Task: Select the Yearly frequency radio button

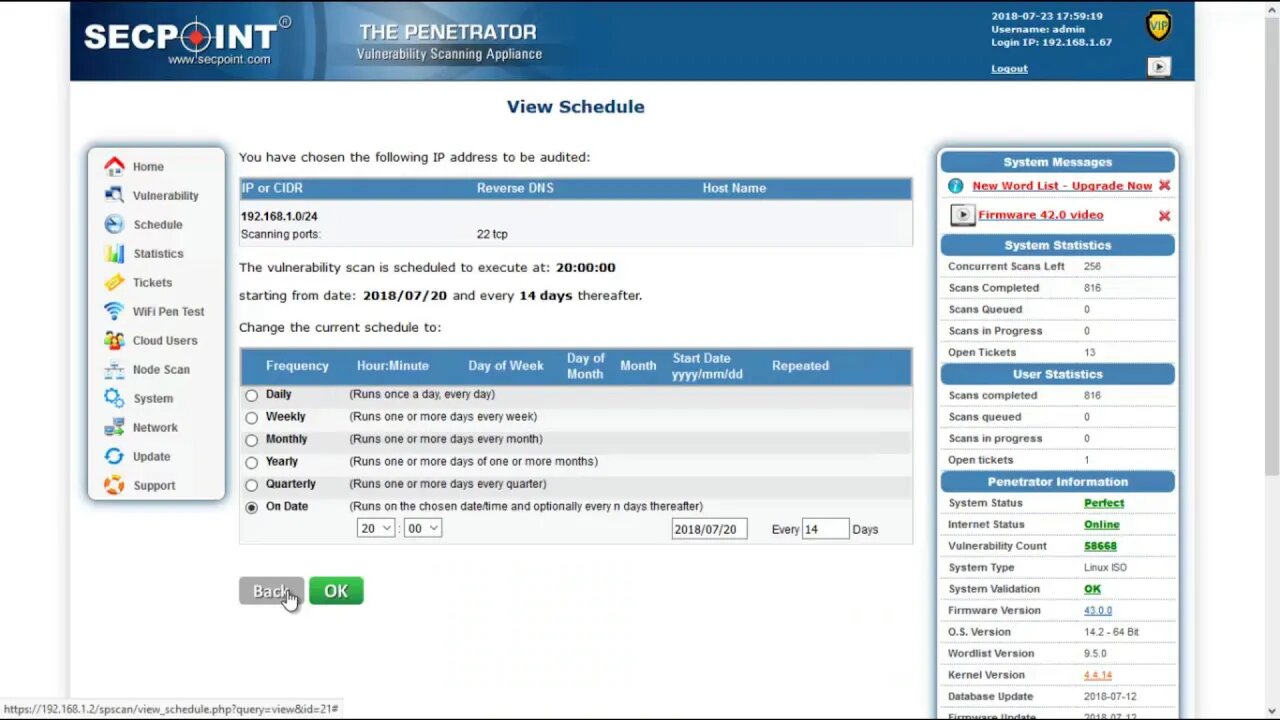Action: pos(251,462)
